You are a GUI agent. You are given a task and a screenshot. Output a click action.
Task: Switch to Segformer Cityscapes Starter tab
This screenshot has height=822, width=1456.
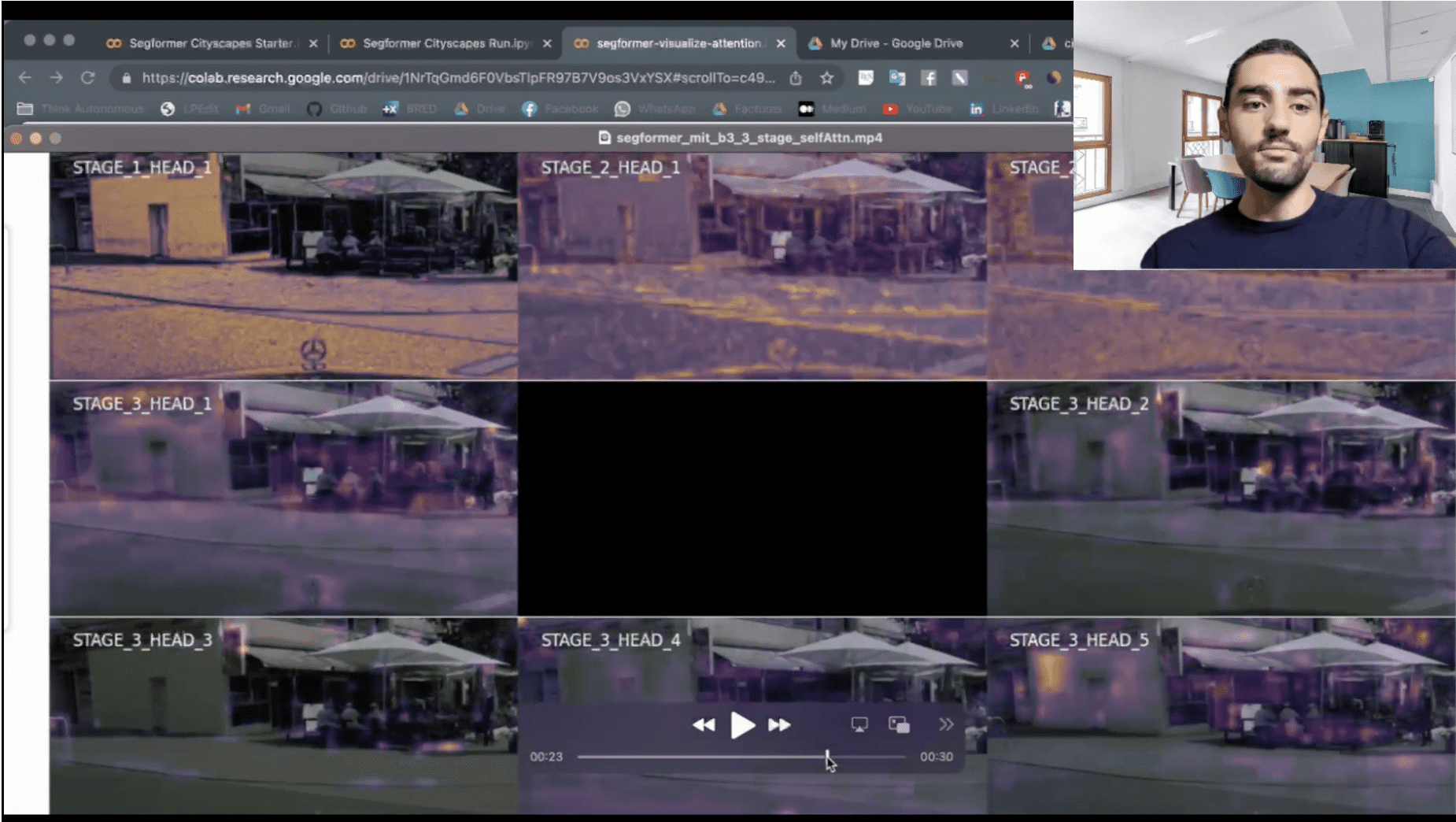click(x=210, y=43)
